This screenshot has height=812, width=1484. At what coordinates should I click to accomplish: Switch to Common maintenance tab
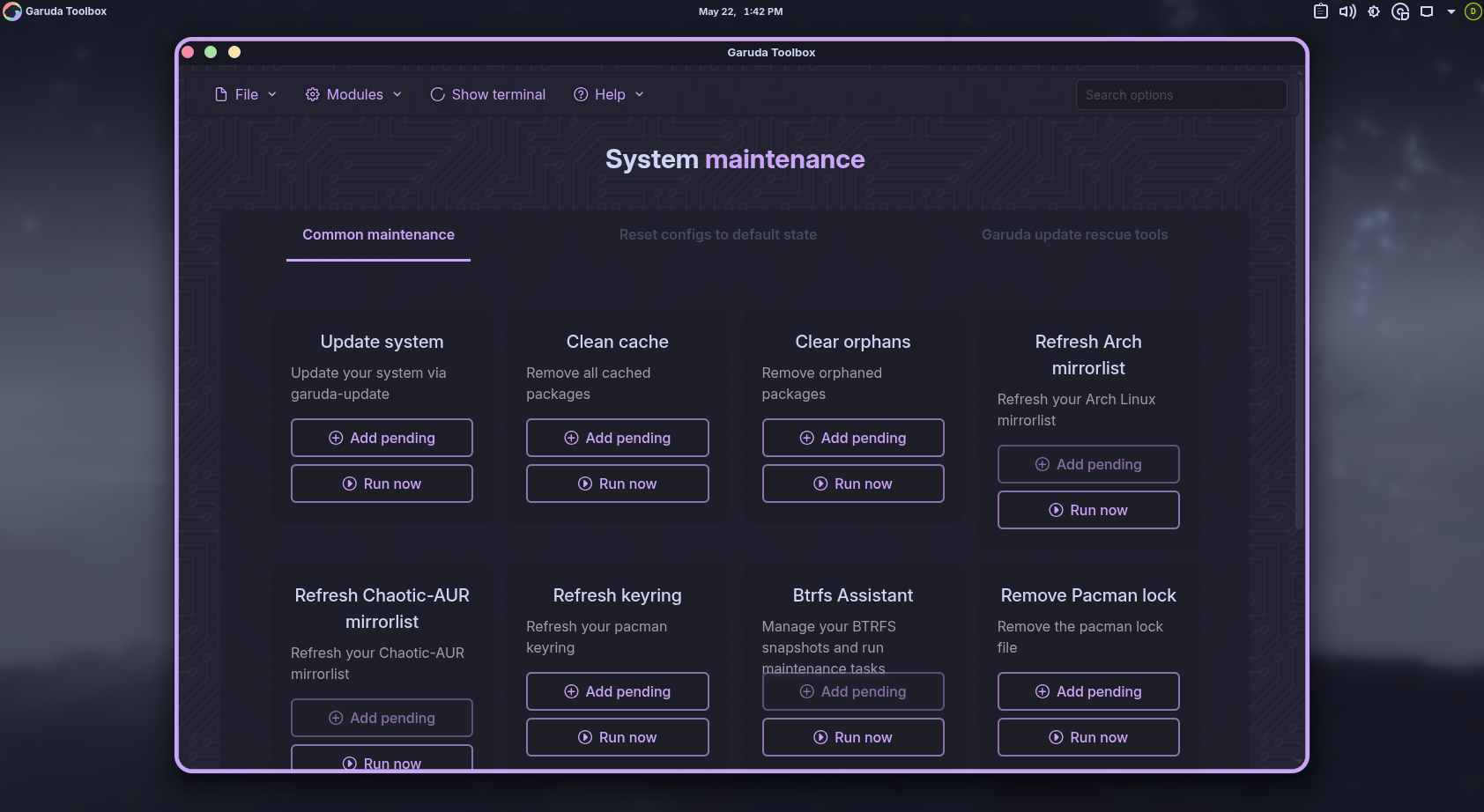(378, 235)
